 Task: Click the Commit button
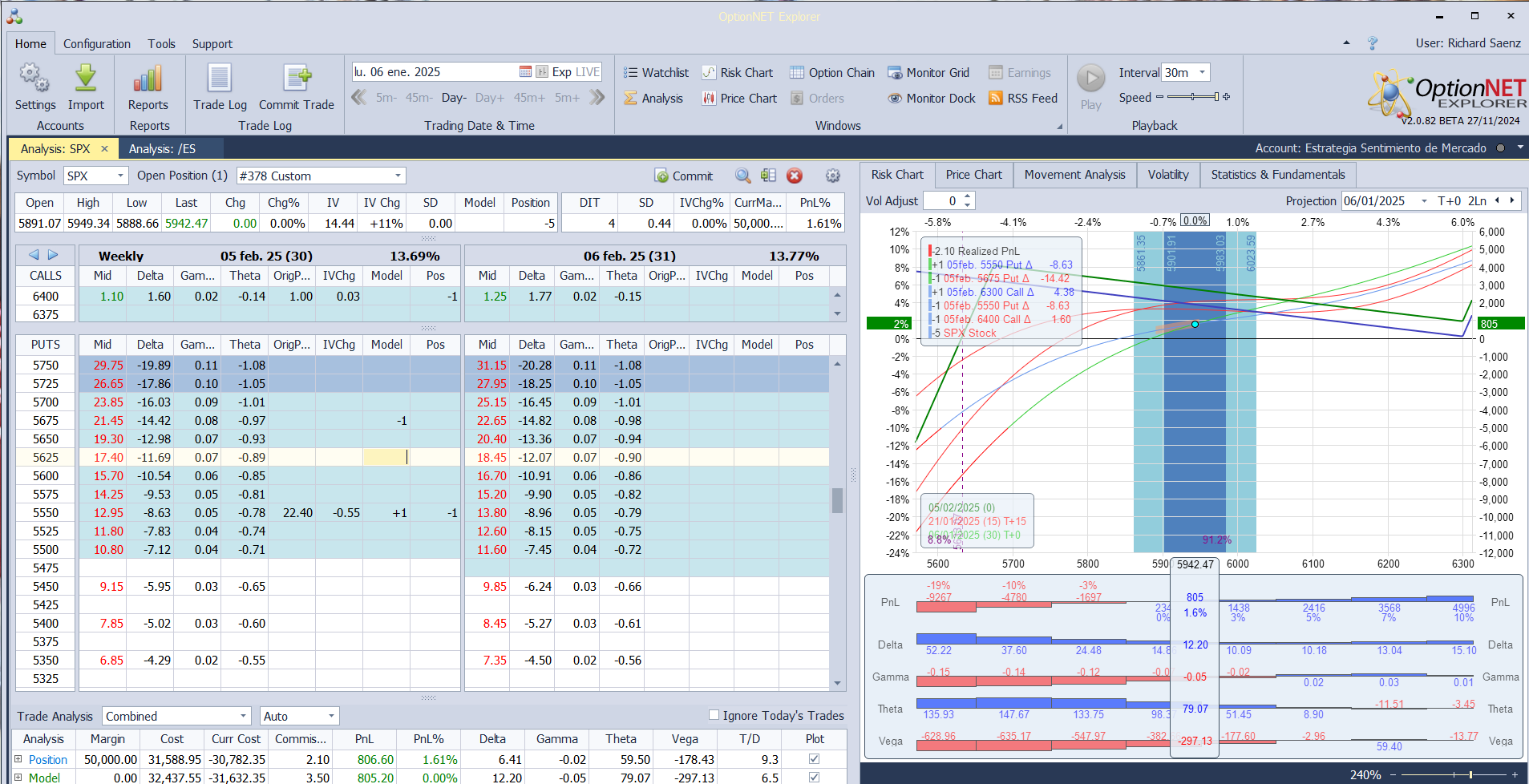pos(684,176)
